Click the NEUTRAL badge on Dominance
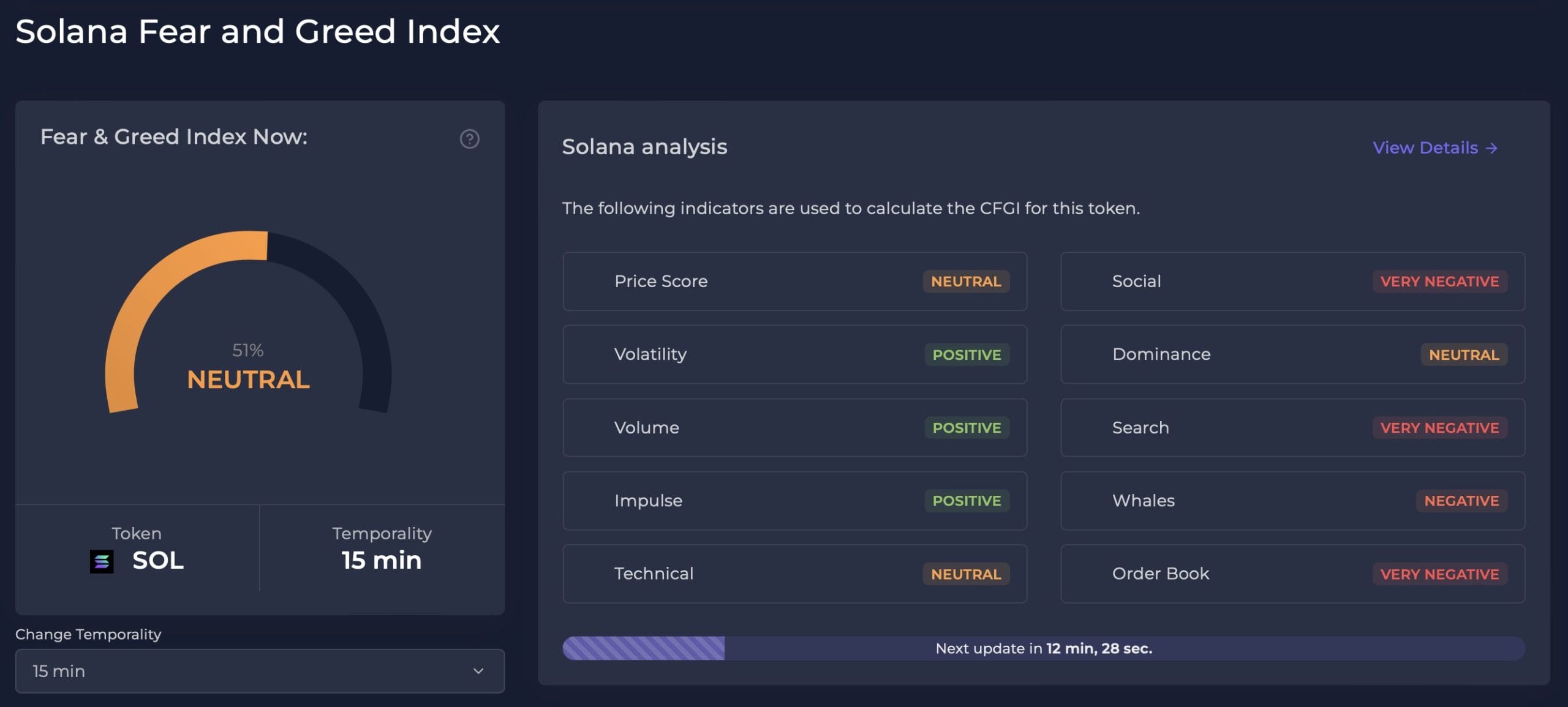This screenshot has width=1568, height=707. (1464, 354)
